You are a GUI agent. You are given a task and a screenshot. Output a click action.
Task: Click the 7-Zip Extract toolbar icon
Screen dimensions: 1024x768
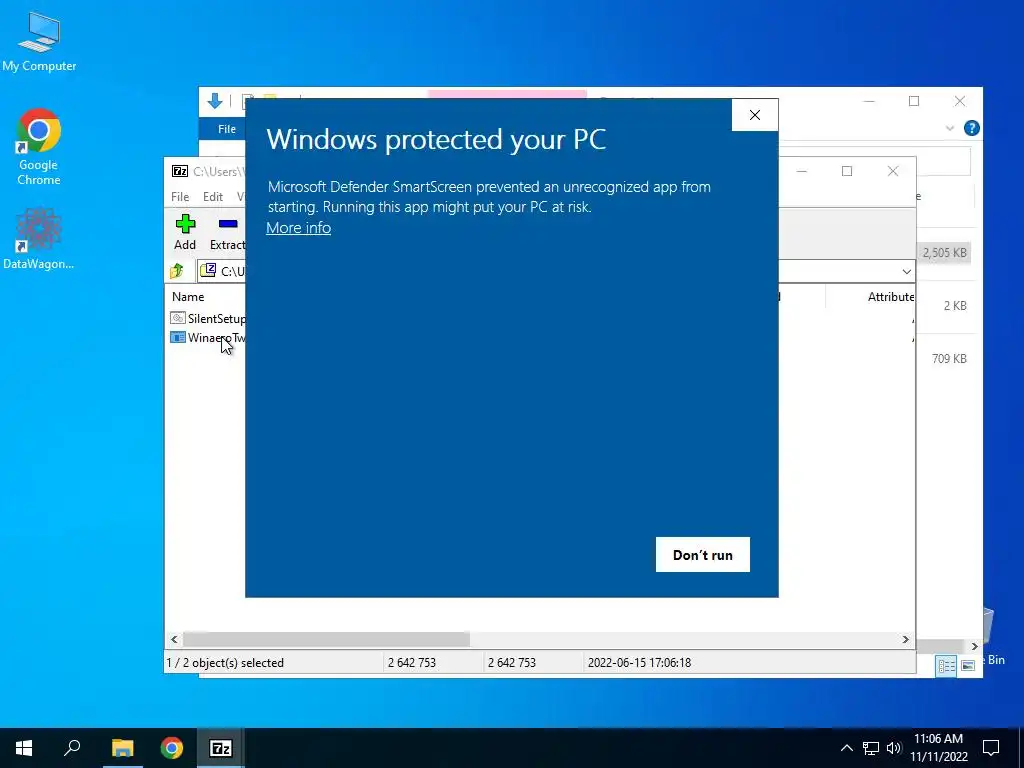click(228, 224)
